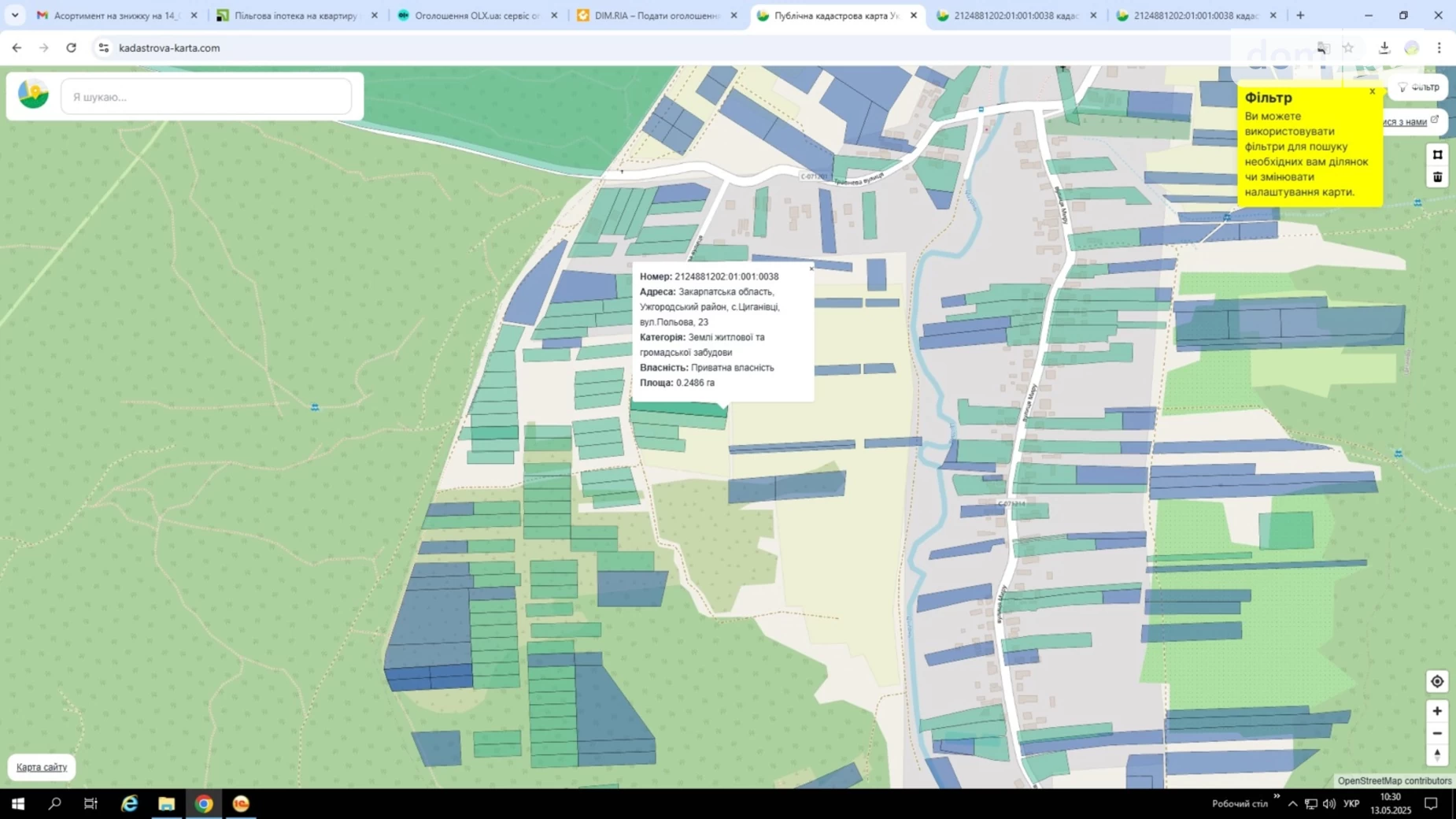The height and width of the screenshot is (819, 1456).
Task: Open the Windows notification center
Action: click(1432, 803)
